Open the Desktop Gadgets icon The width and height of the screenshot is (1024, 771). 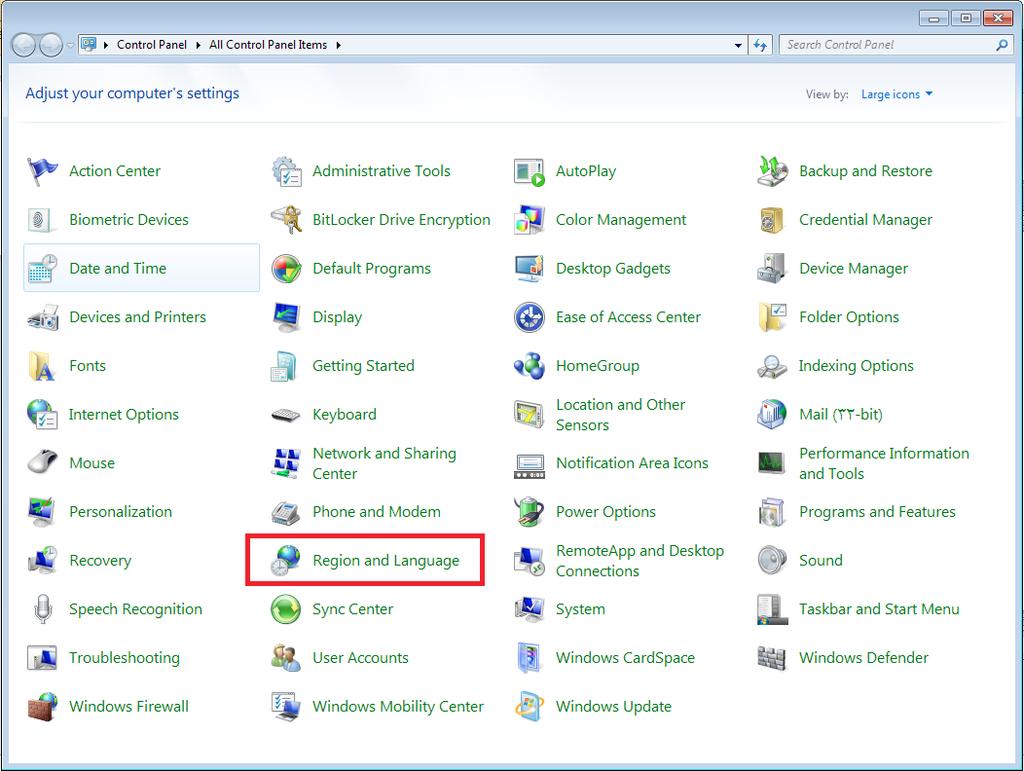[x=529, y=268]
